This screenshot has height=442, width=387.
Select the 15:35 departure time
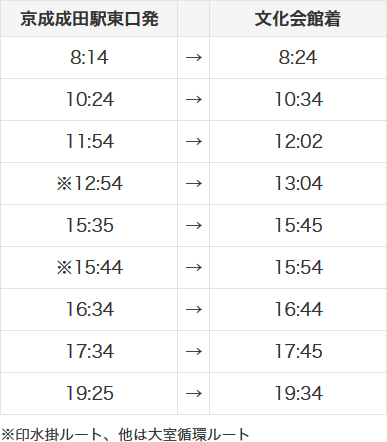90,225
